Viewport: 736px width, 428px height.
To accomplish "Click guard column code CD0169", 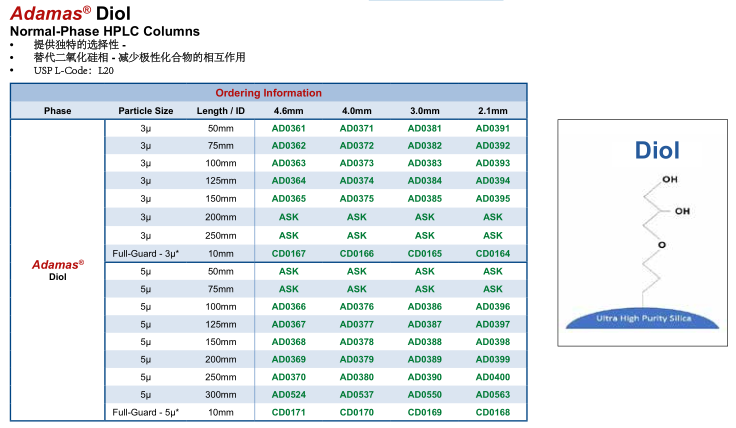I will 424,413.
